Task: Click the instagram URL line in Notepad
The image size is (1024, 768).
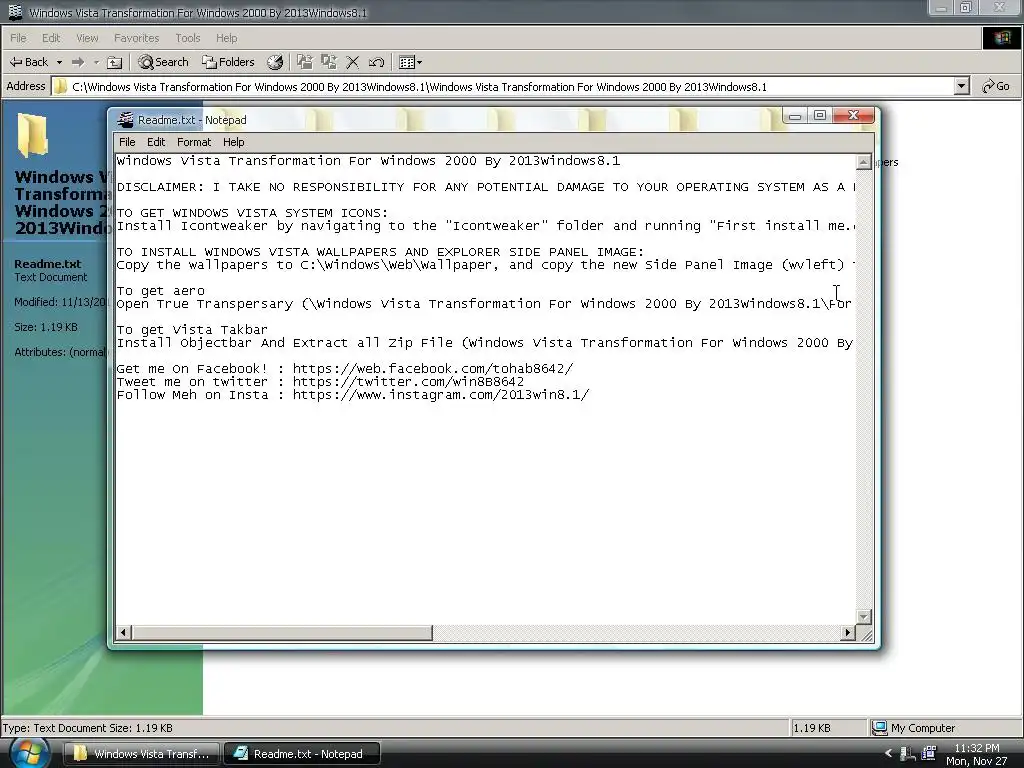Action: (x=353, y=394)
